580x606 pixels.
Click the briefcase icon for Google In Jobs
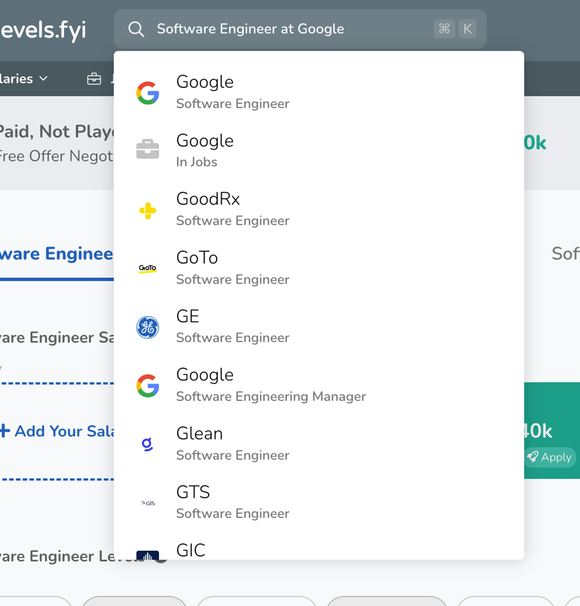coord(148,149)
